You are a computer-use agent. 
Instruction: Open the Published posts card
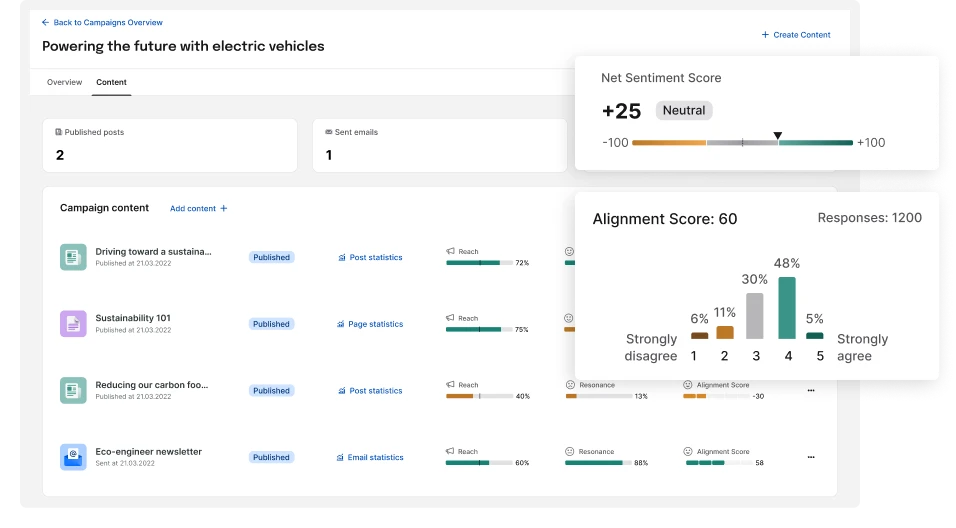170,145
